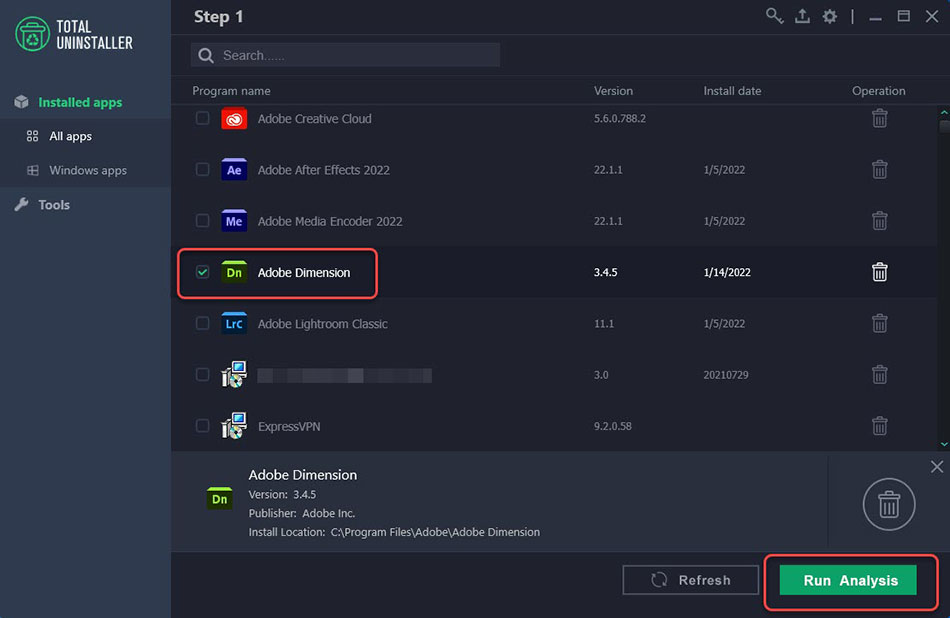Sort by the Install date column header
The height and width of the screenshot is (618, 950).
point(732,91)
